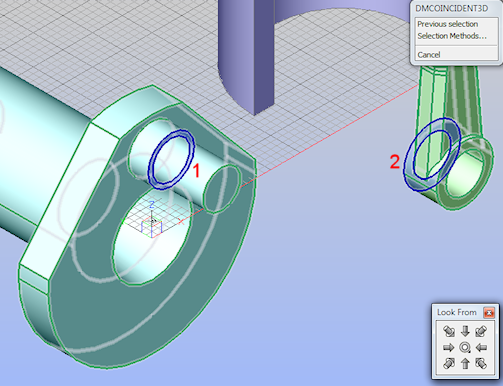Select the purple cylinder wall solid
503x386 pixels.
pos(246,57)
